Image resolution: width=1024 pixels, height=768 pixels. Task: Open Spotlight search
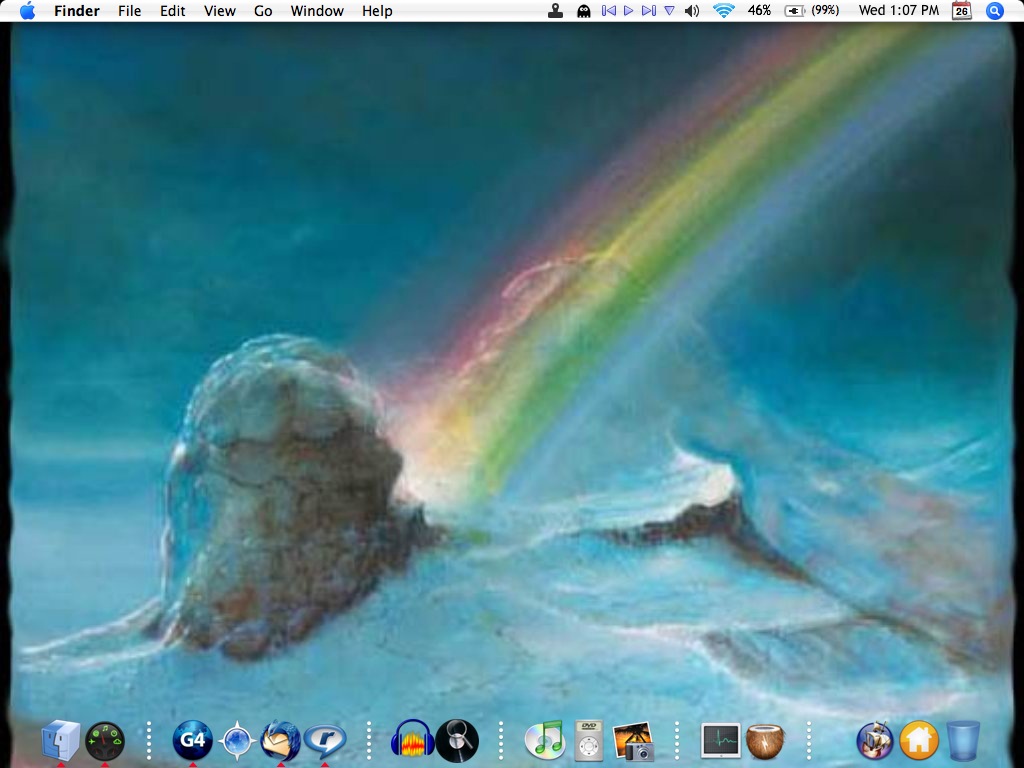[x=994, y=10]
